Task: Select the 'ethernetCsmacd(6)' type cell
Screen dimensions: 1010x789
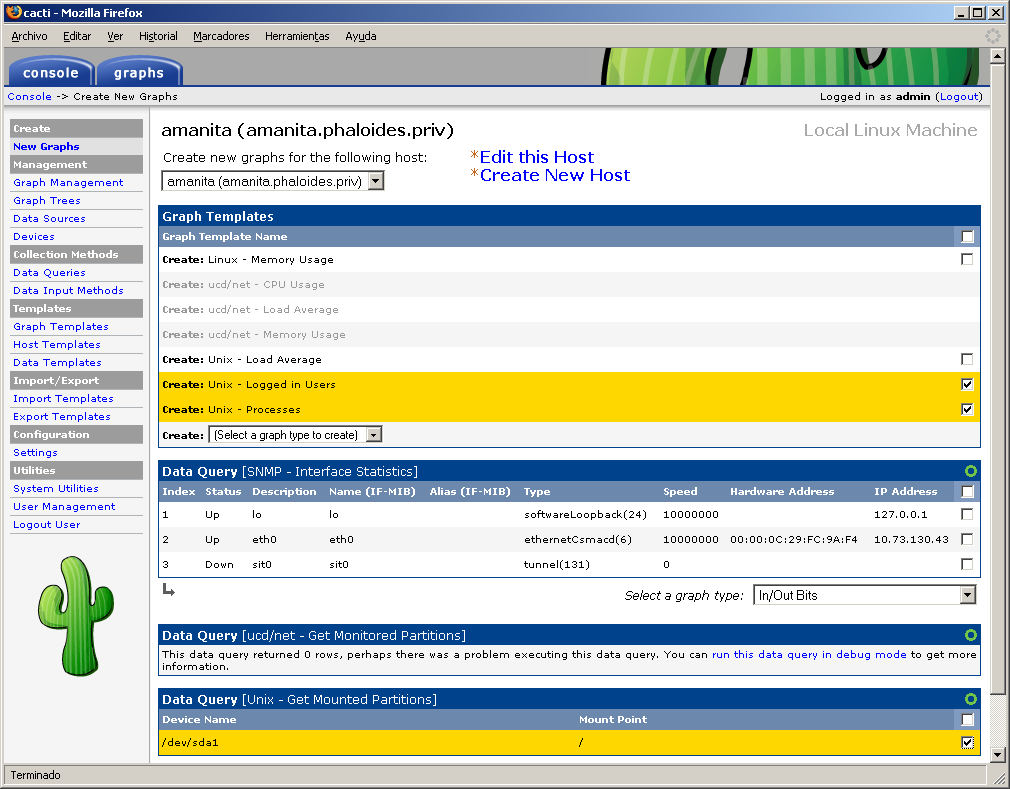Action: pyautogui.click(x=578, y=540)
